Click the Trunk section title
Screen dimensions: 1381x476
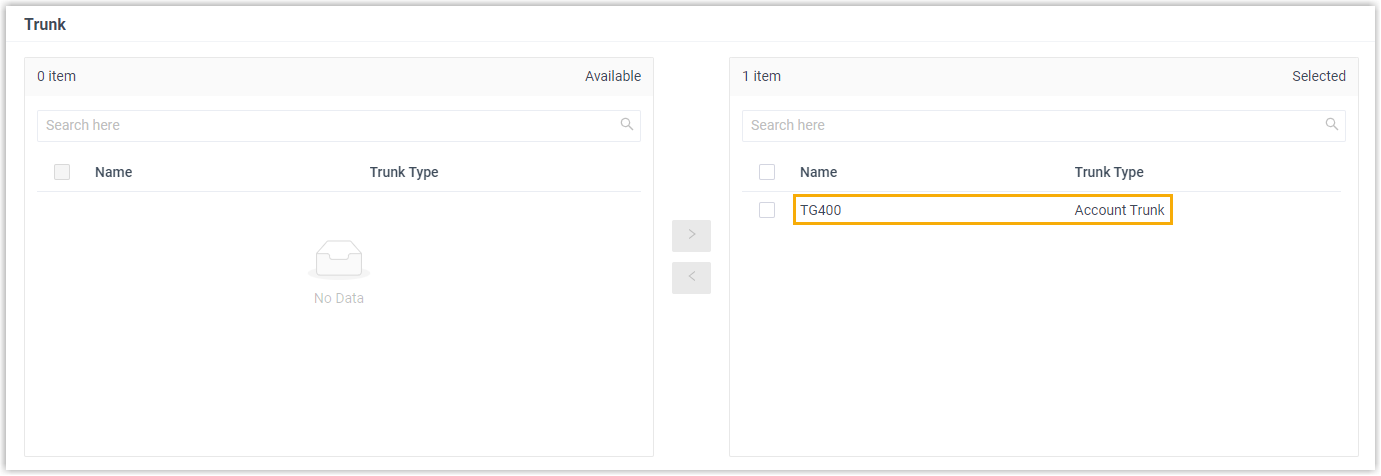[x=45, y=24]
